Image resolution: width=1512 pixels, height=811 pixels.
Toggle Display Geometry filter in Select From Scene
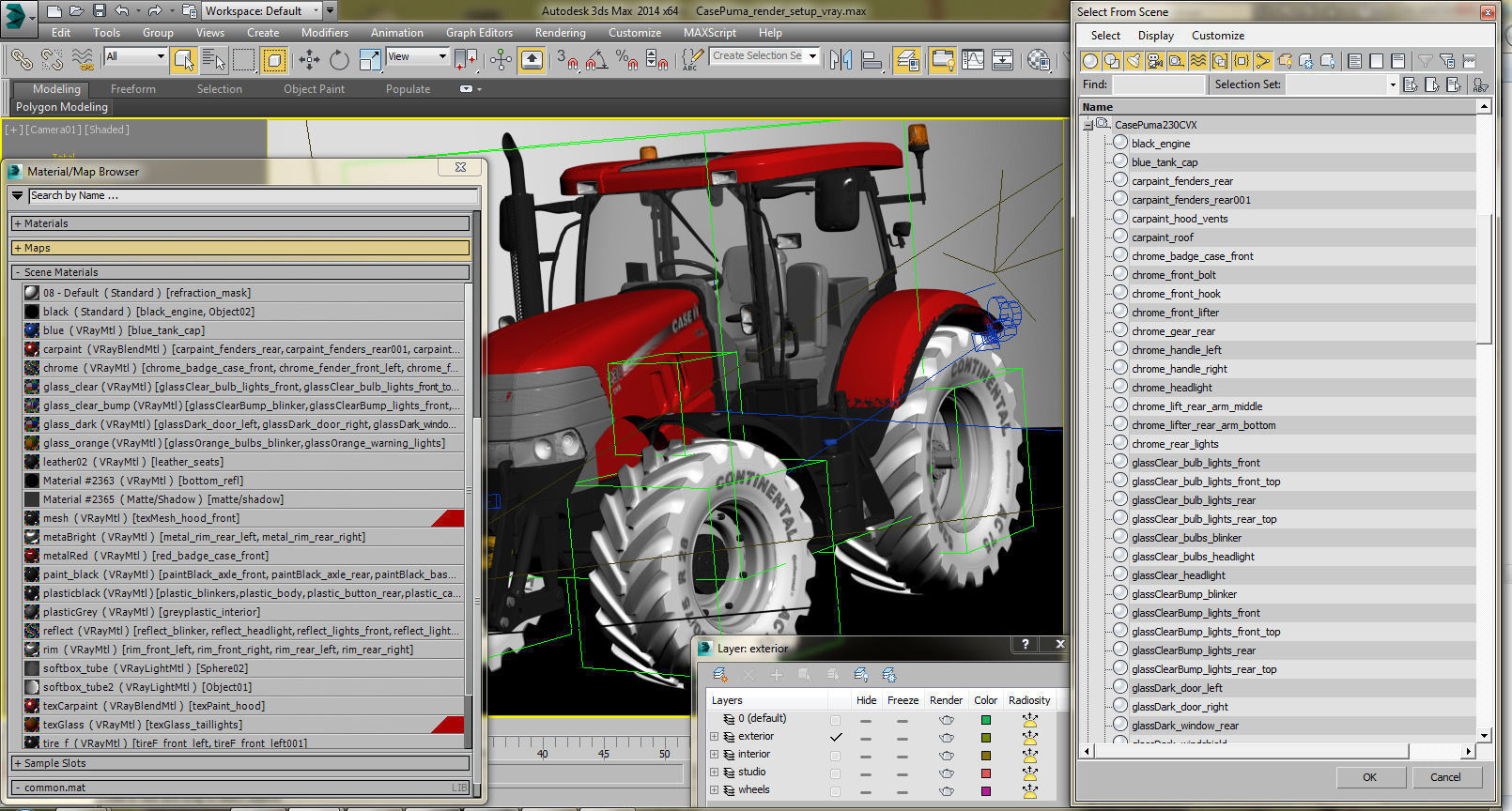point(1090,61)
